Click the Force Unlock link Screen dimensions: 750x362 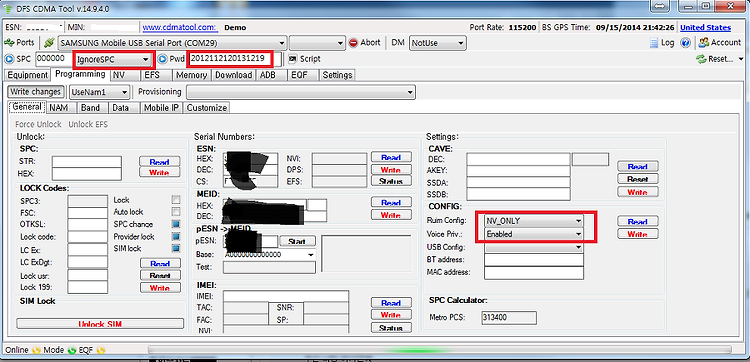click(38, 124)
